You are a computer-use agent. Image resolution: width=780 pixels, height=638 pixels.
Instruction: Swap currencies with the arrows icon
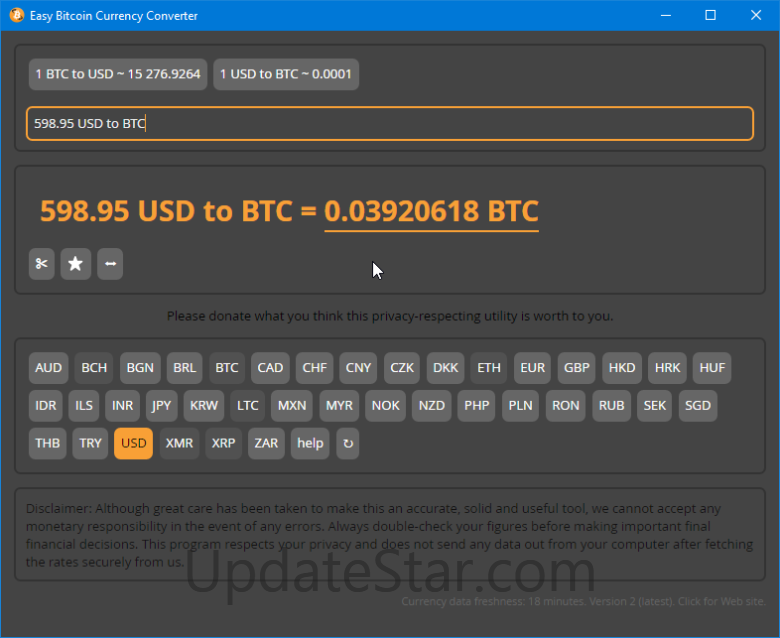(110, 264)
